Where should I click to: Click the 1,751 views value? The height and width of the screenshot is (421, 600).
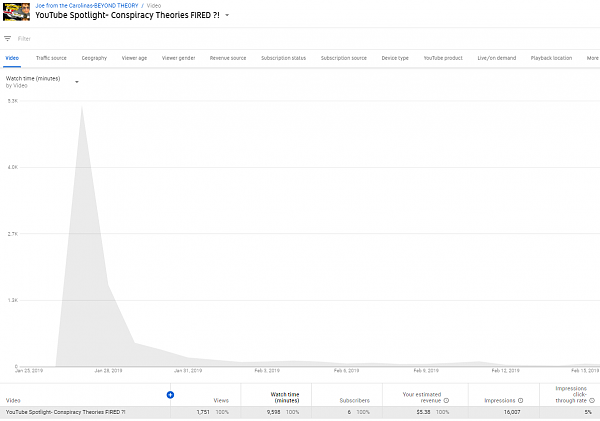[203, 412]
